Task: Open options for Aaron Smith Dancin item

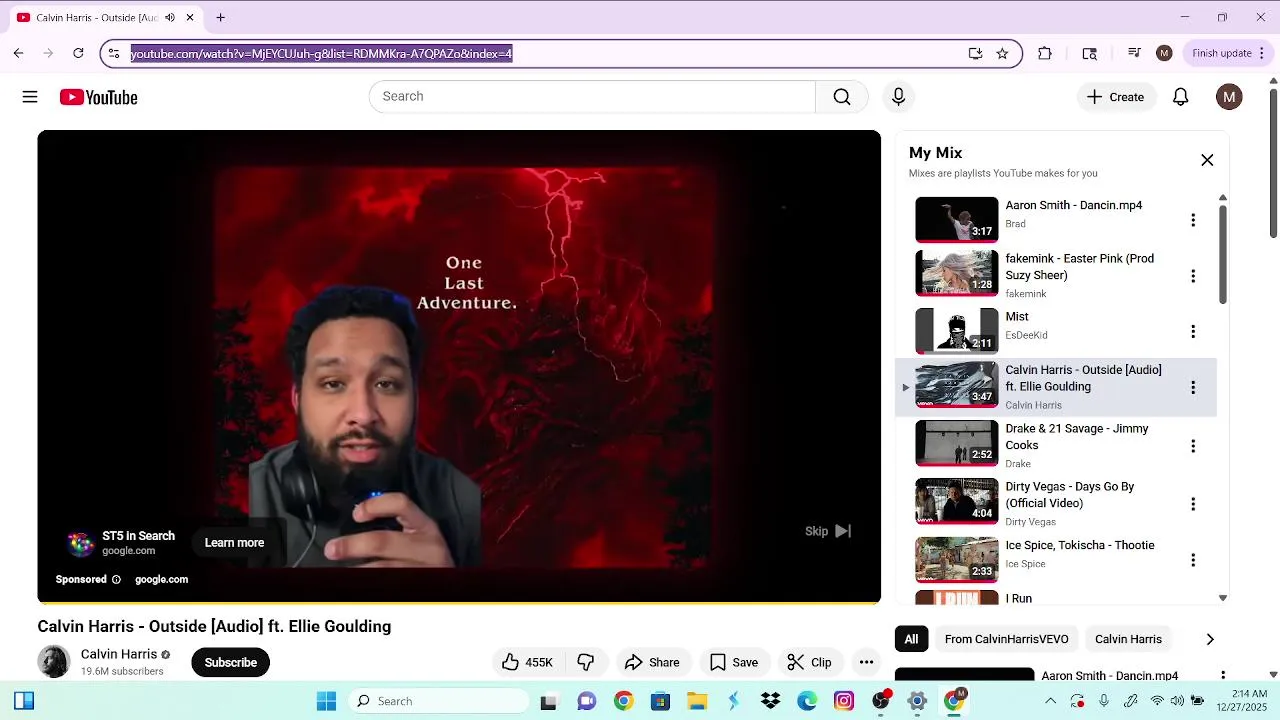Action: 1192,220
